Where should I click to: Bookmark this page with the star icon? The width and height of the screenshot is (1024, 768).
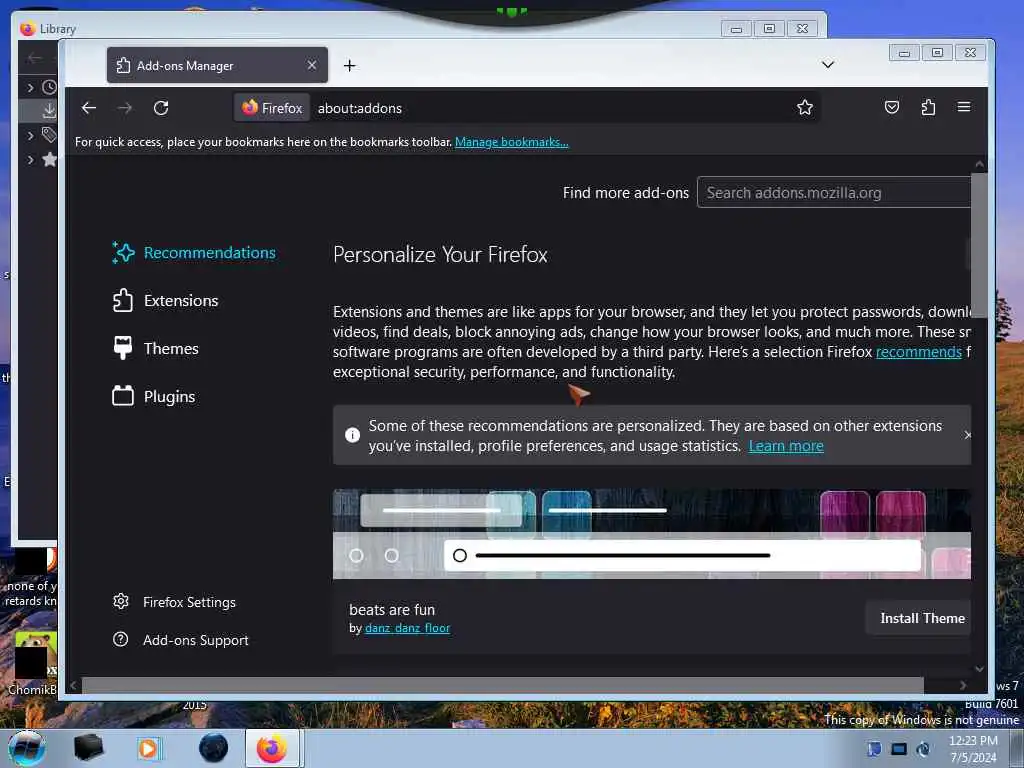[805, 108]
